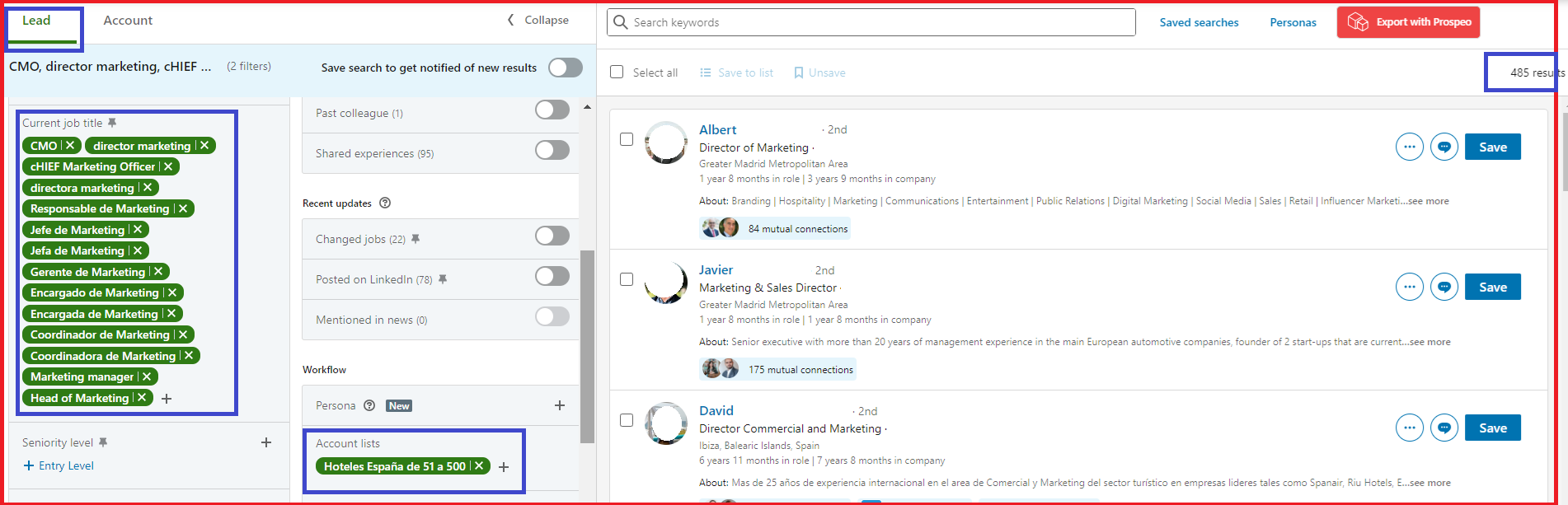Screen dimensions: 1568x505
Task: Expand Persona workflow filter
Action: pyautogui.click(x=560, y=405)
